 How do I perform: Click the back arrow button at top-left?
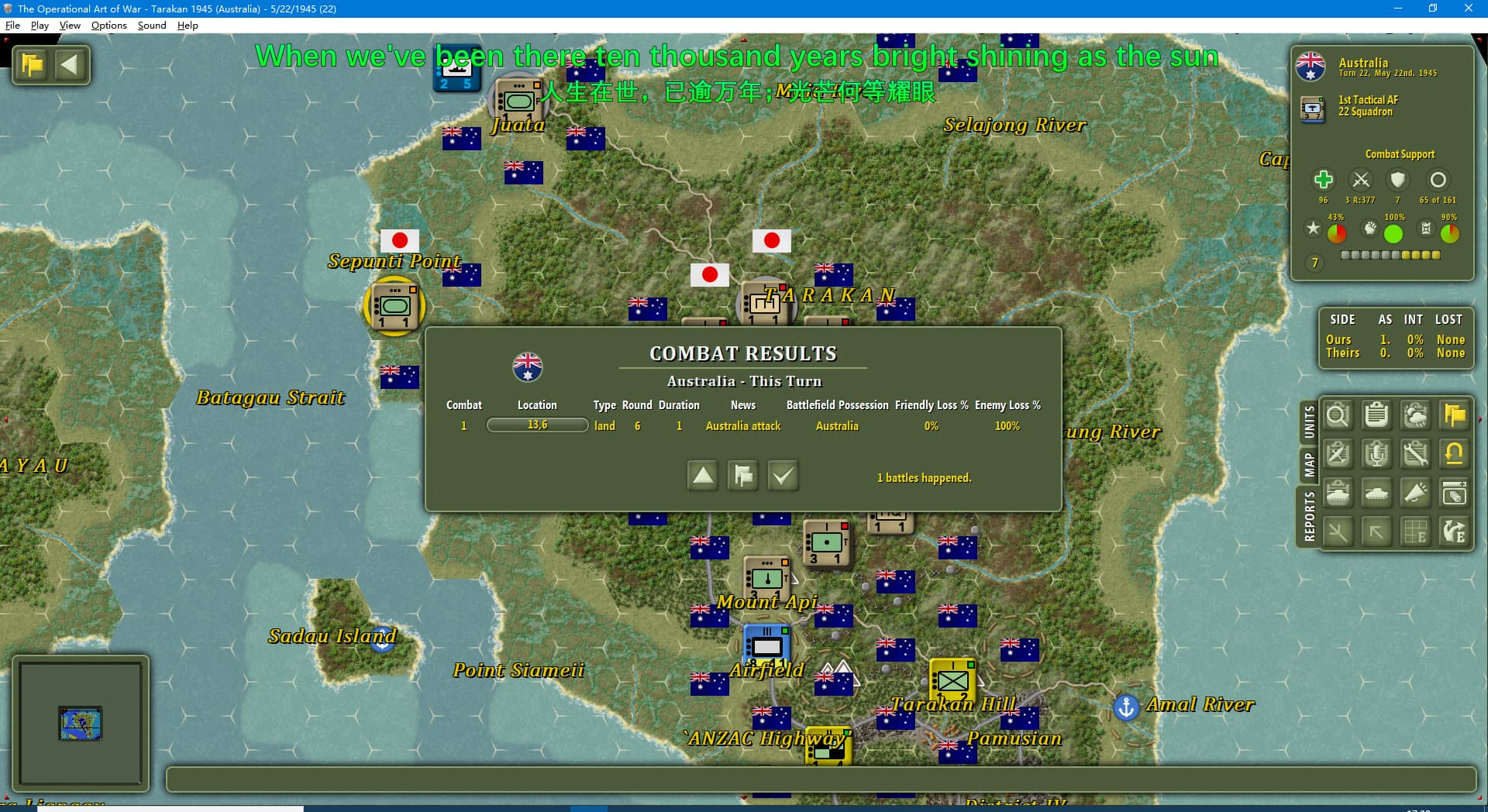click(70, 65)
